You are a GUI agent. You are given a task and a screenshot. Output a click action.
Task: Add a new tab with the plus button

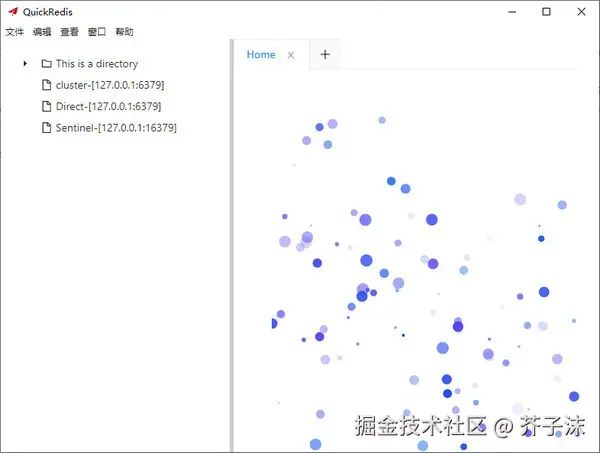tap(325, 55)
